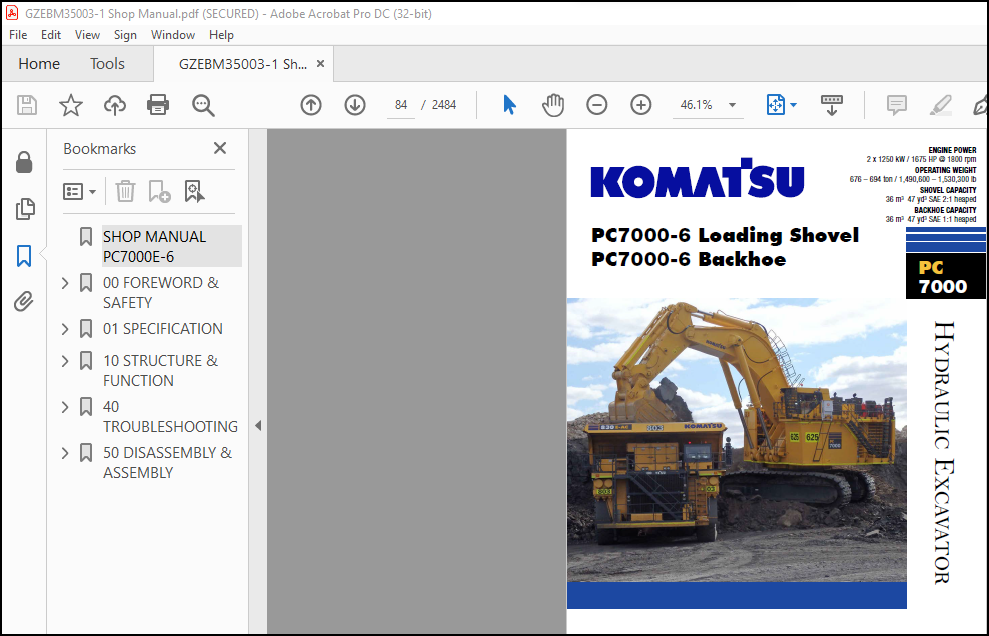Open 50 DISASSEMBLY & ASSEMBLY bookmark
The image size is (989, 636).
pyautogui.click(x=167, y=462)
